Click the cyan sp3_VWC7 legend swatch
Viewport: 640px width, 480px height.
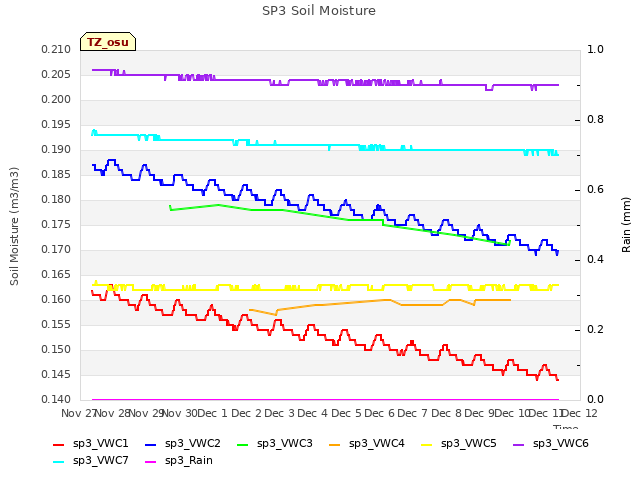click(x=59, y=462)
